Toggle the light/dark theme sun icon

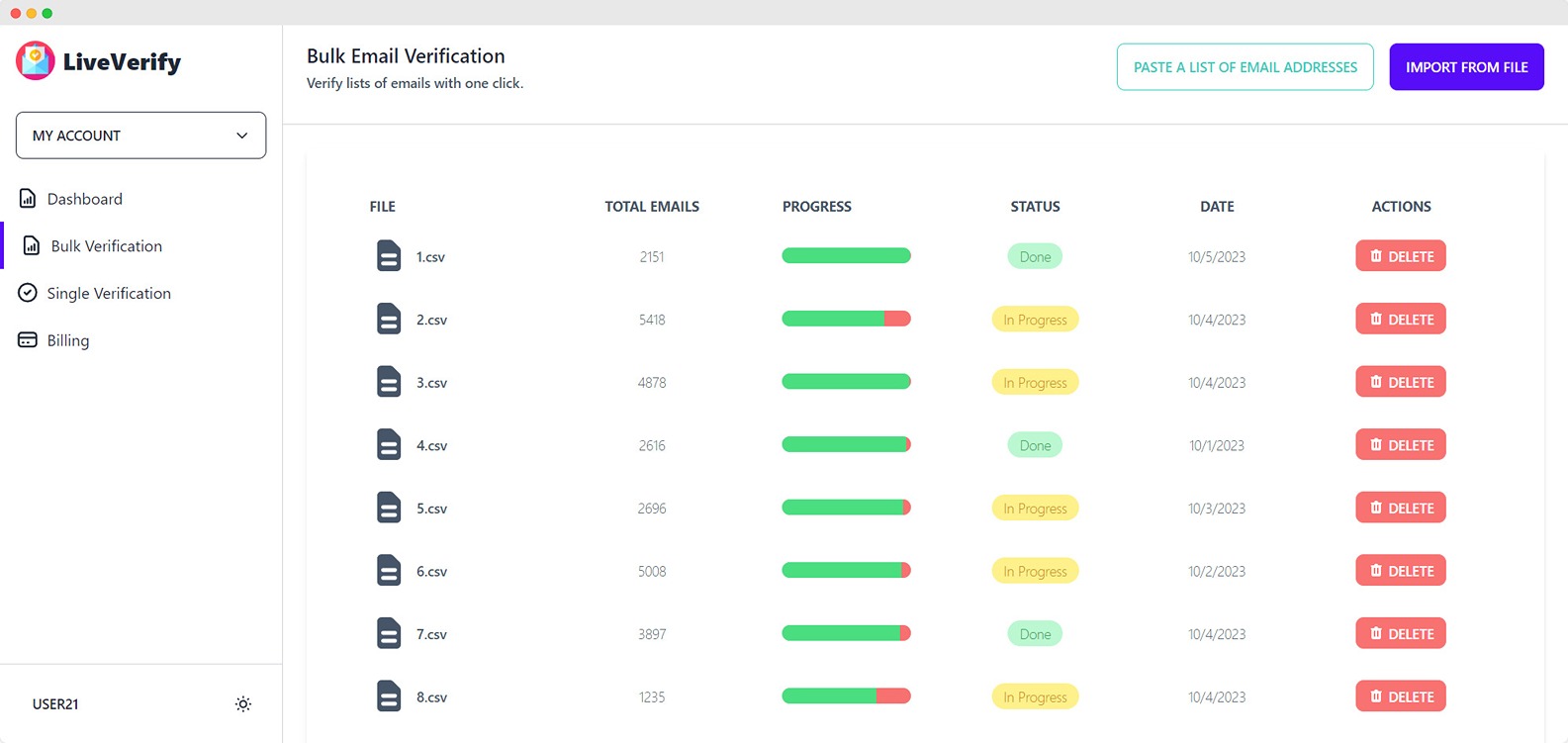coord(243,704)
